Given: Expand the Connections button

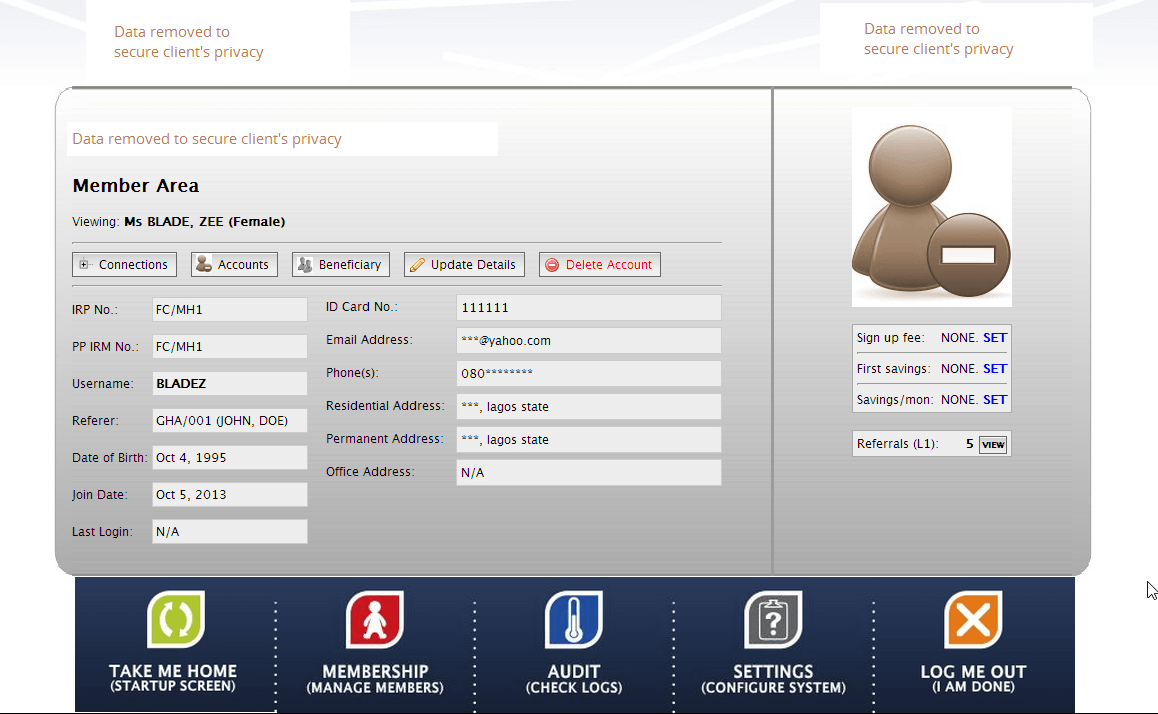Looking at the screenshot, I should 124,265.
